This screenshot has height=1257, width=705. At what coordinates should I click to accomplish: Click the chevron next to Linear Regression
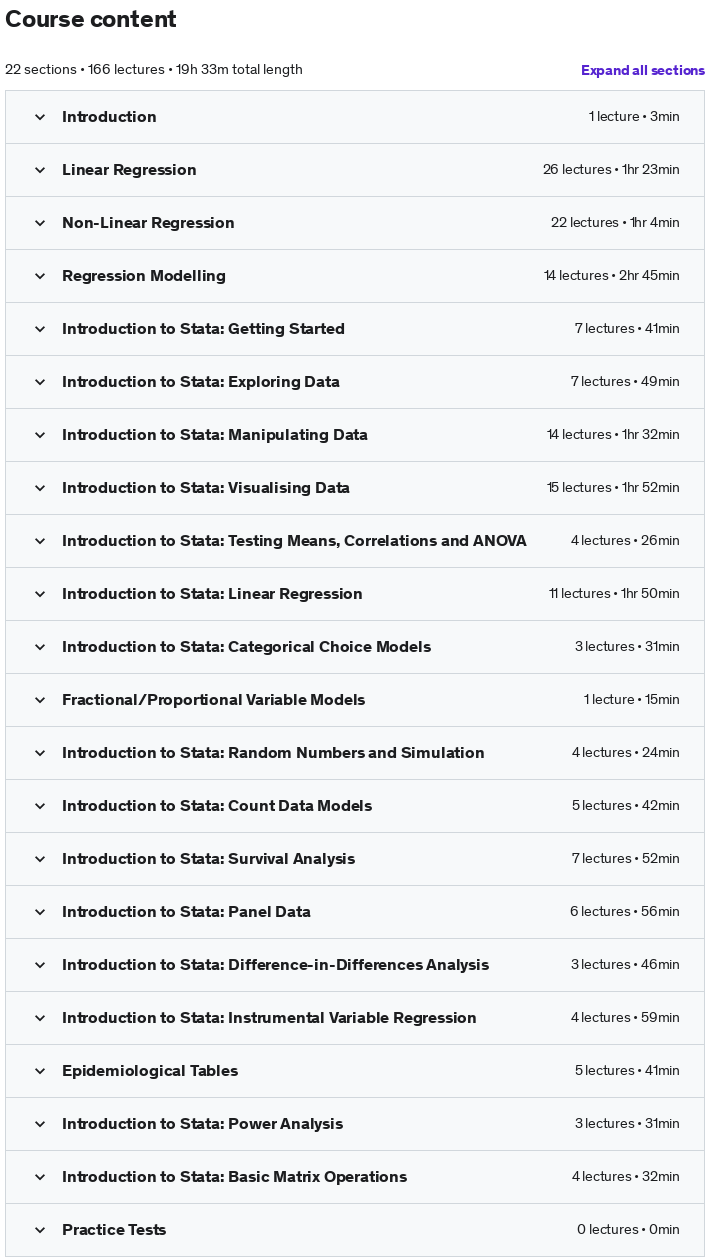click(40, 170)
